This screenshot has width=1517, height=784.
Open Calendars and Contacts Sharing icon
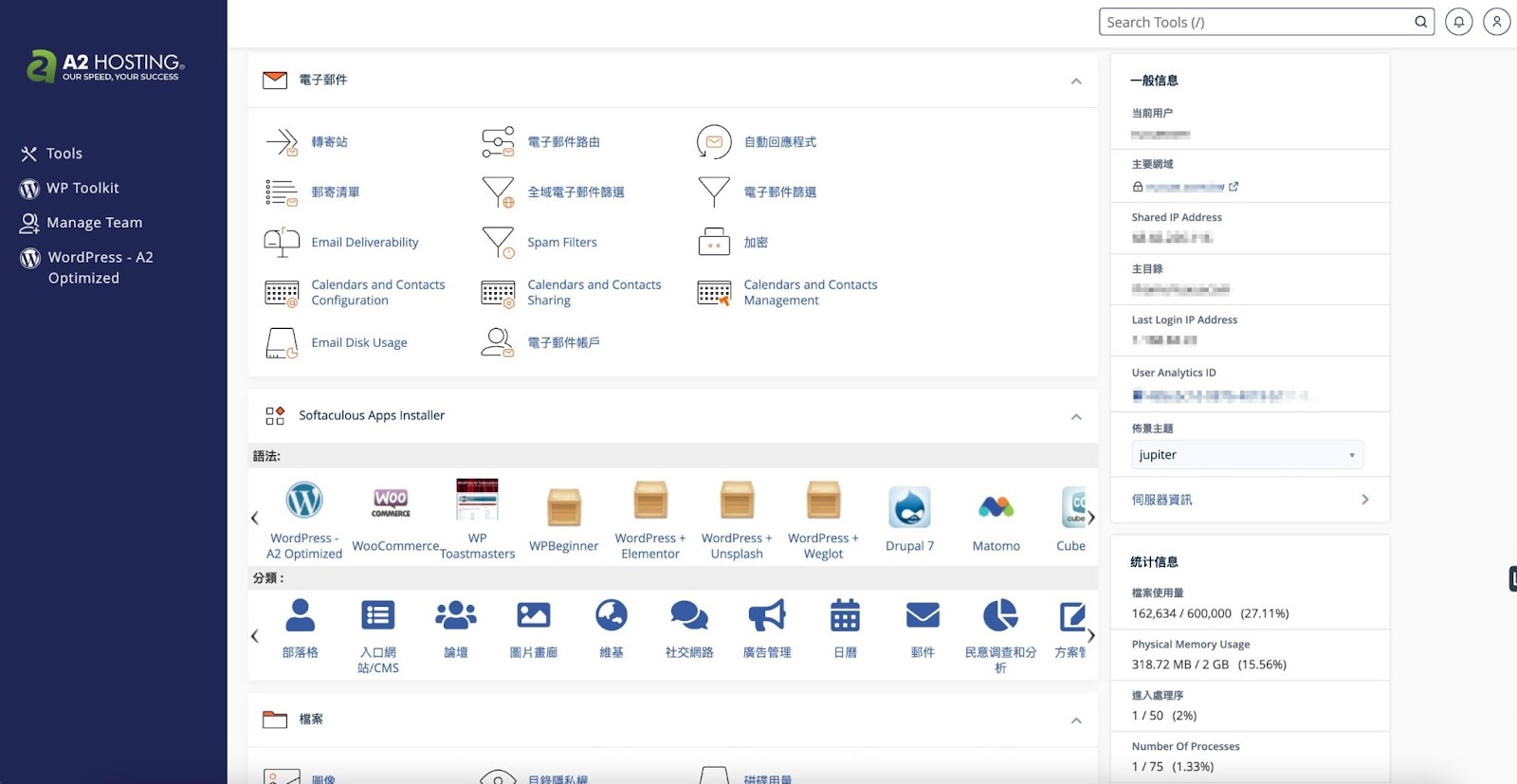(x=498, y=293)
